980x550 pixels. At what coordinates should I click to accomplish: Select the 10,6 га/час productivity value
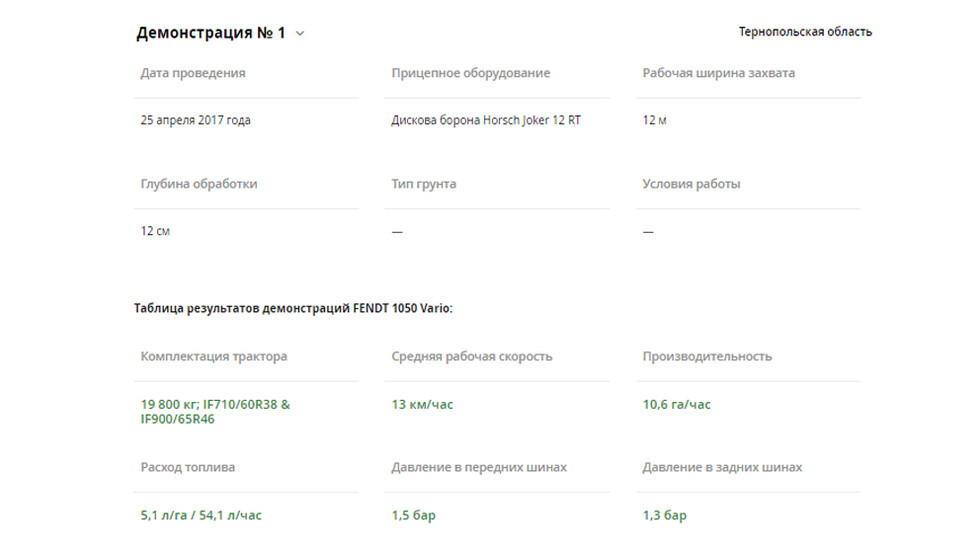click(x=676, y=404)
